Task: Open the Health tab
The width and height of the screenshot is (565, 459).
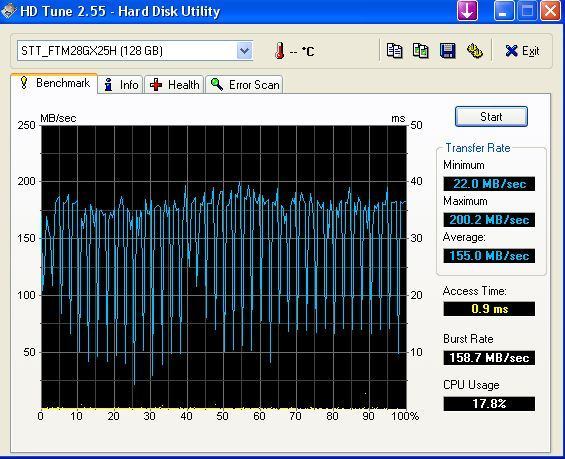Action: pyautogui.click(x=174, y=85)
